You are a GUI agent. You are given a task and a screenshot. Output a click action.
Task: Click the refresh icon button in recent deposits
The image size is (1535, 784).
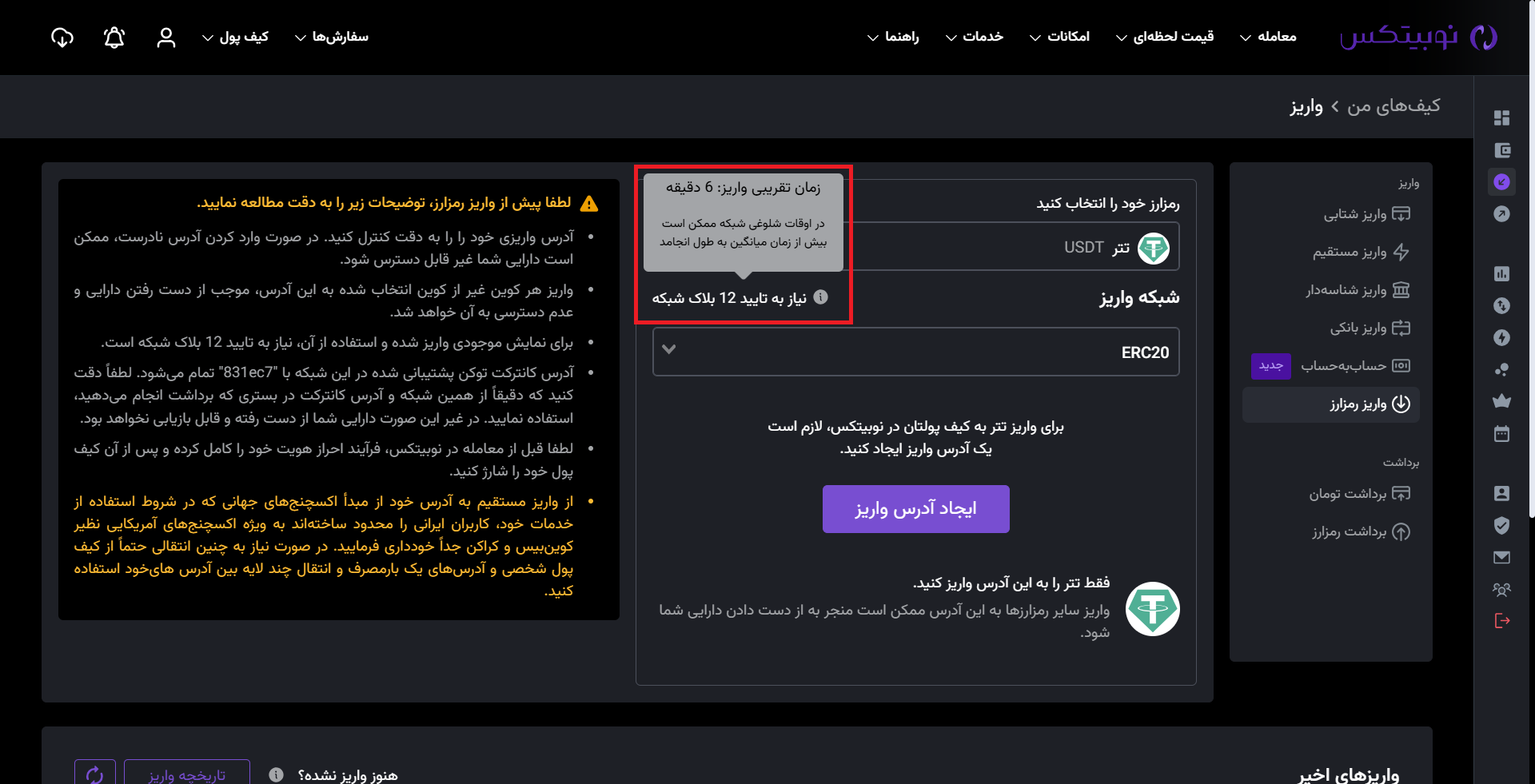click(x=95, y=774)
